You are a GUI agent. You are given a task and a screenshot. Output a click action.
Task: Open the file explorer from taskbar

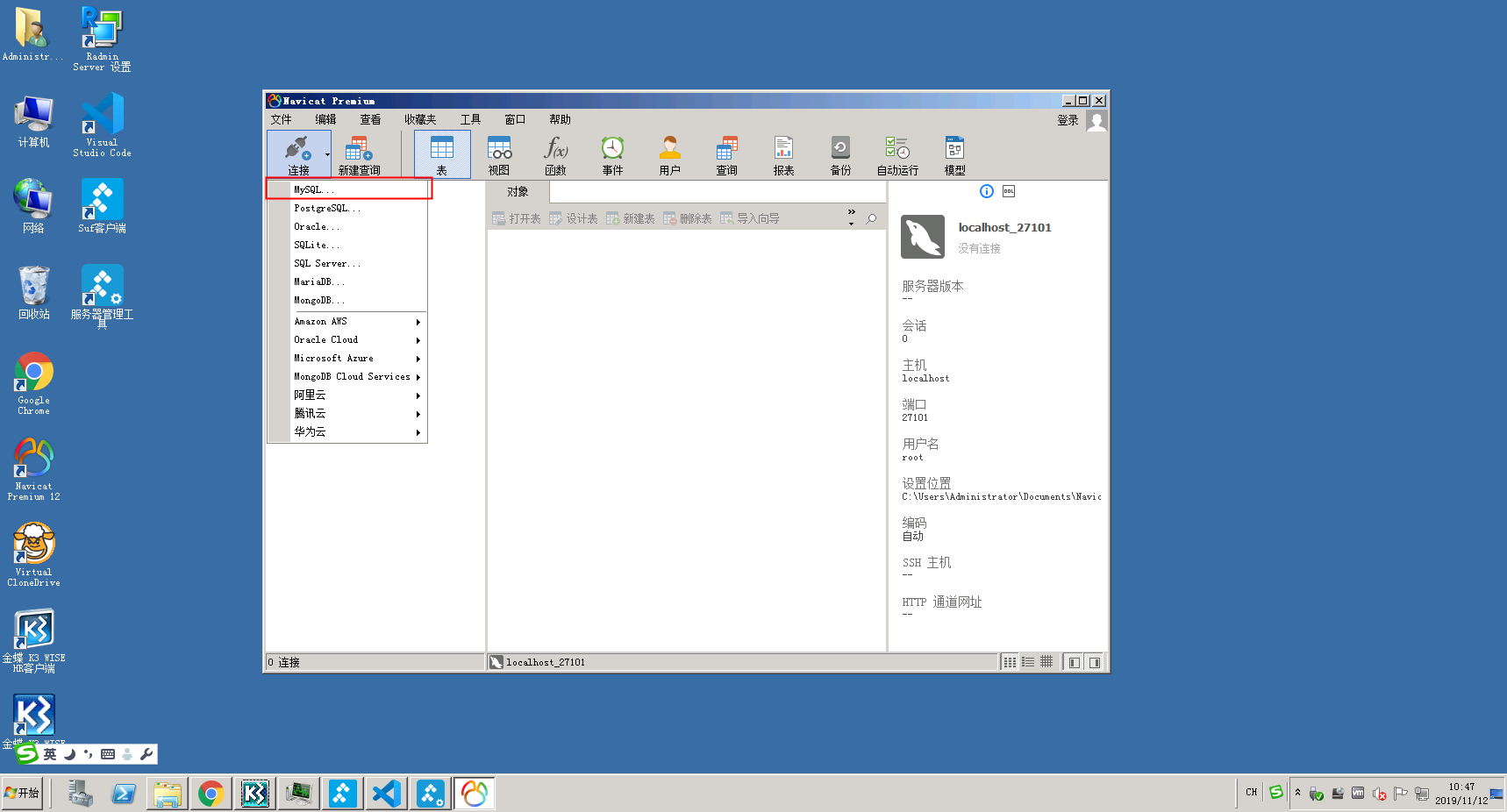click(167, 794)
